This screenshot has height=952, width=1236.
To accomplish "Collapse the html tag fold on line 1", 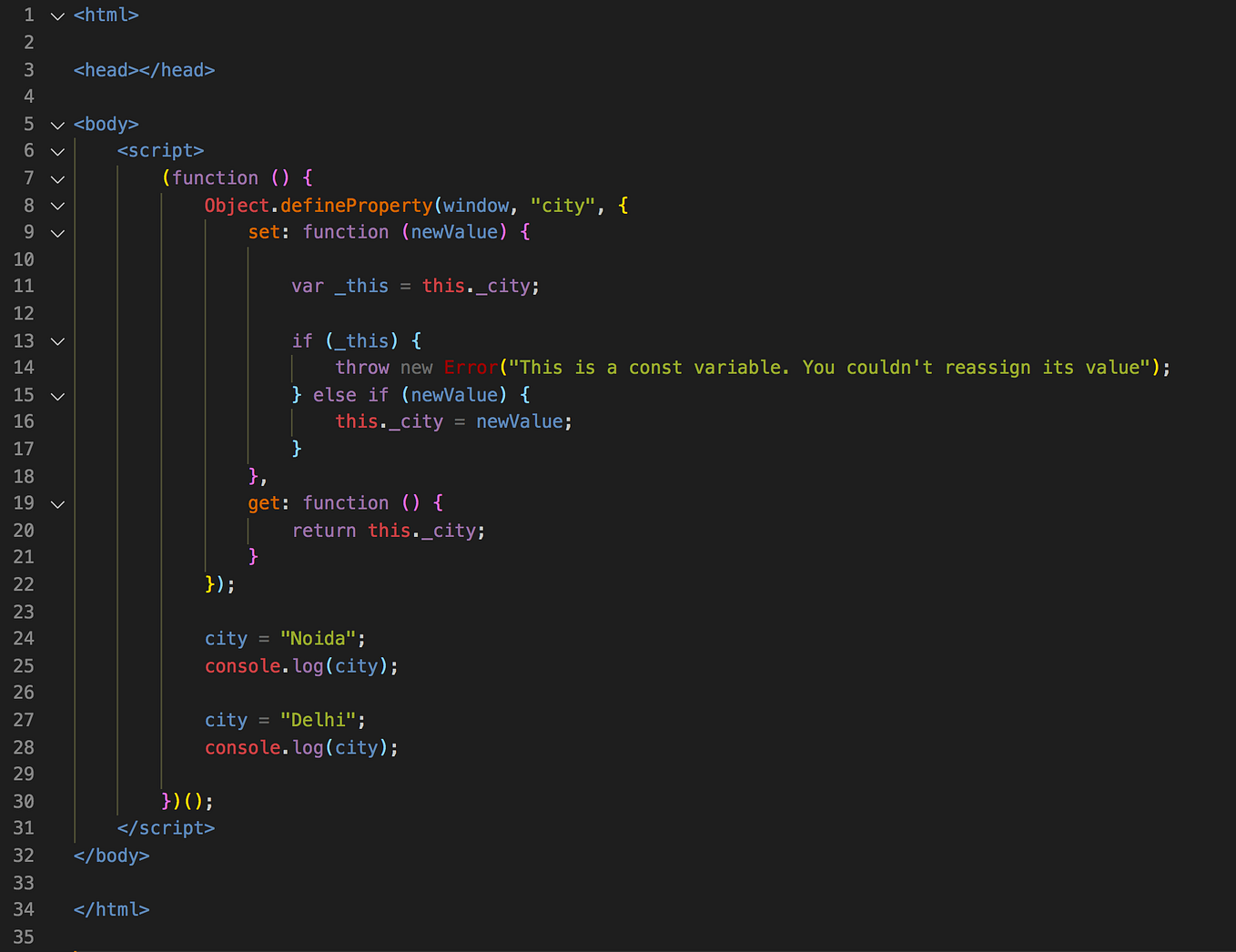I will [x=57, y=16].
